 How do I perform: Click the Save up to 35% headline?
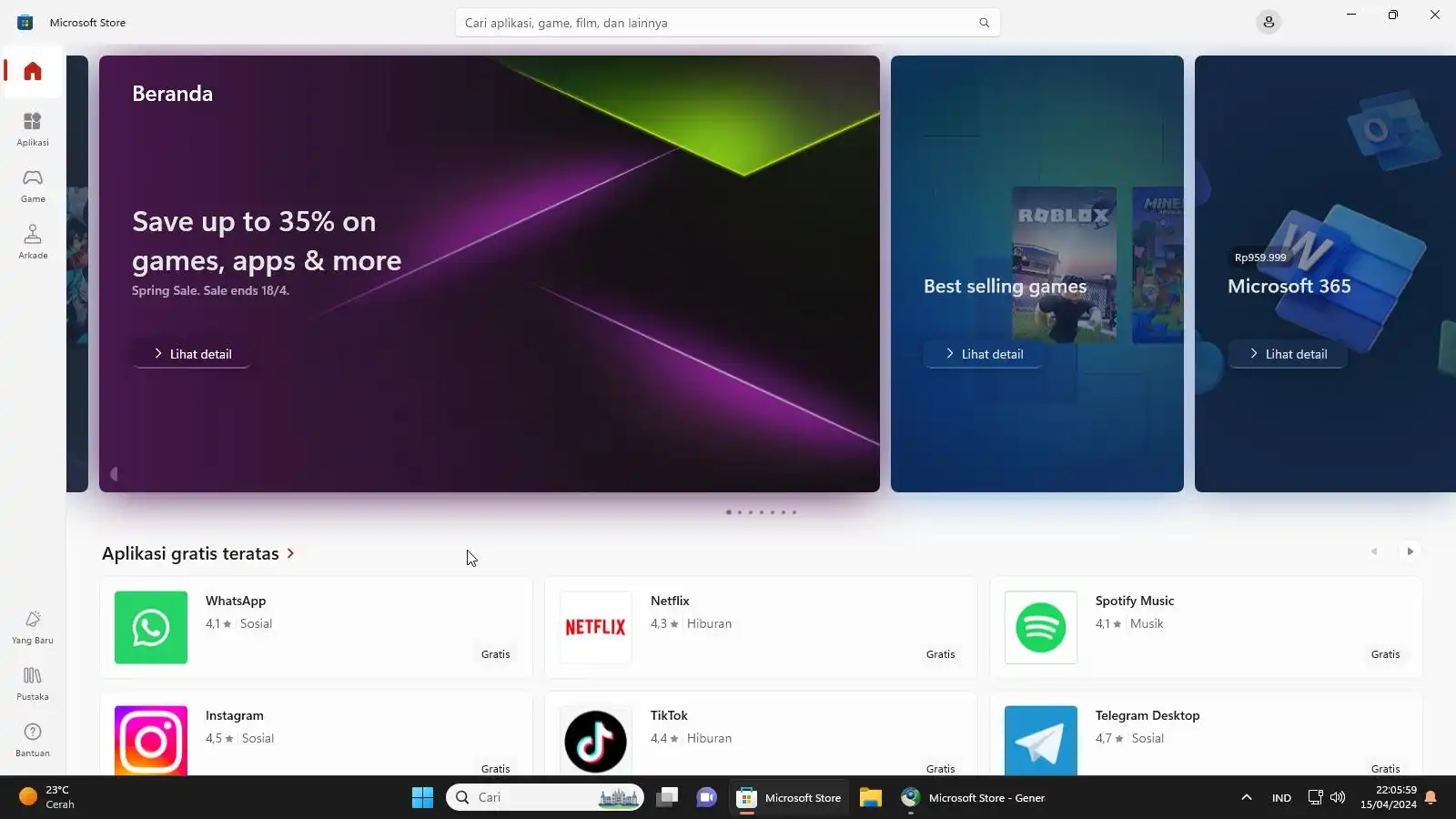267,241
